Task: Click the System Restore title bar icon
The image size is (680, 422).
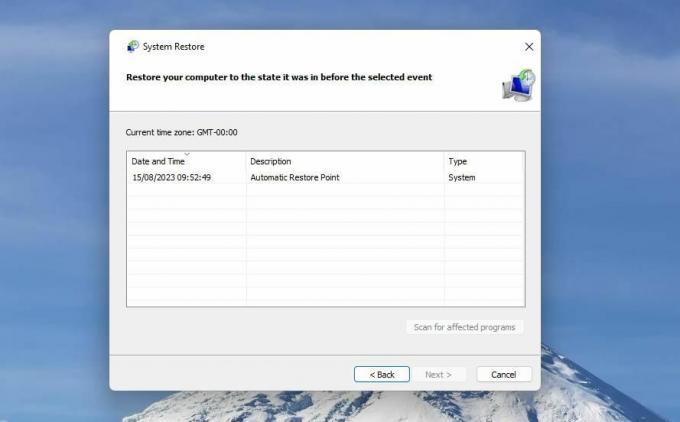Action: point(133,46)
